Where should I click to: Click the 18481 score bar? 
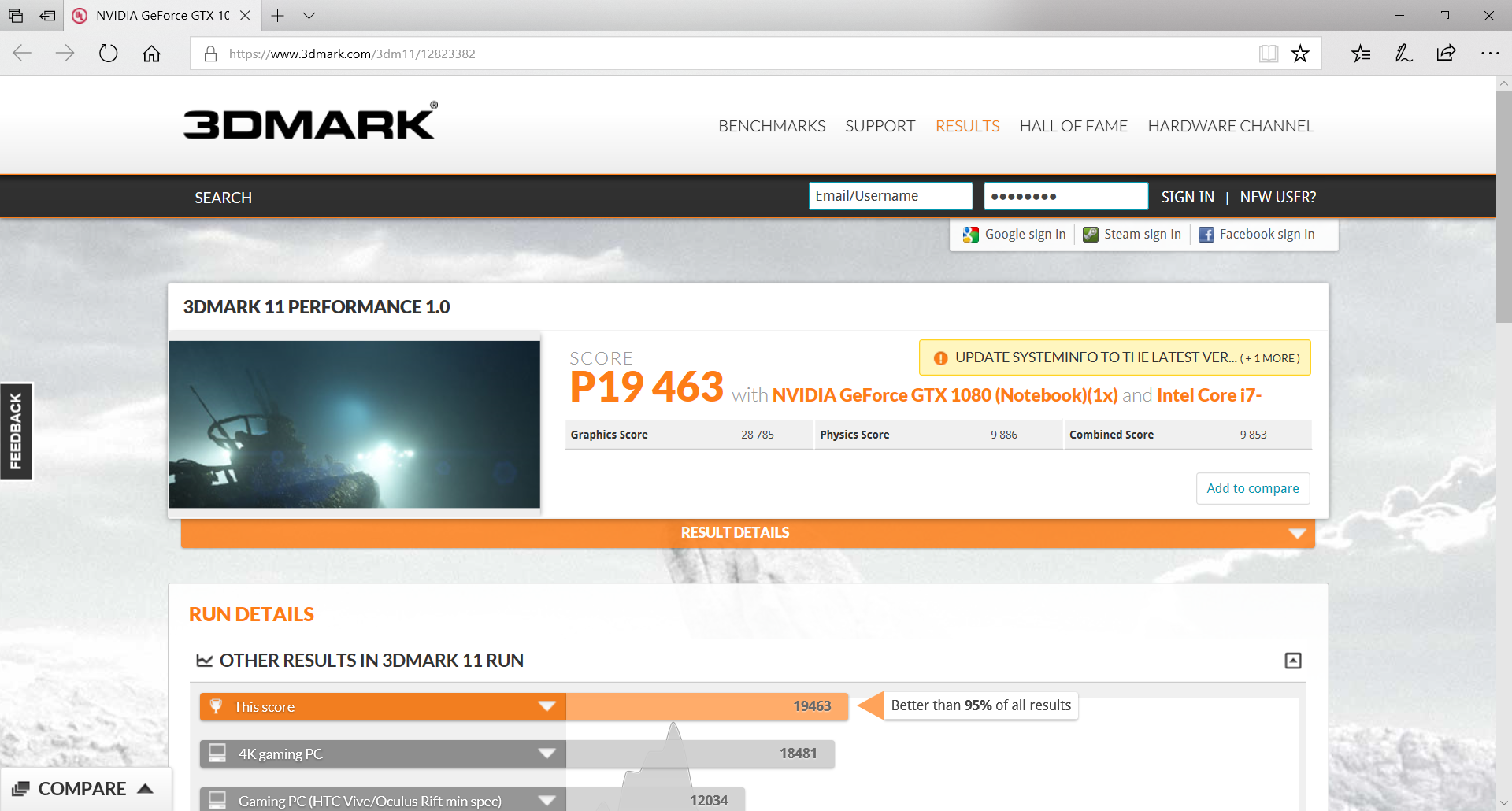(x=700, y=754)
